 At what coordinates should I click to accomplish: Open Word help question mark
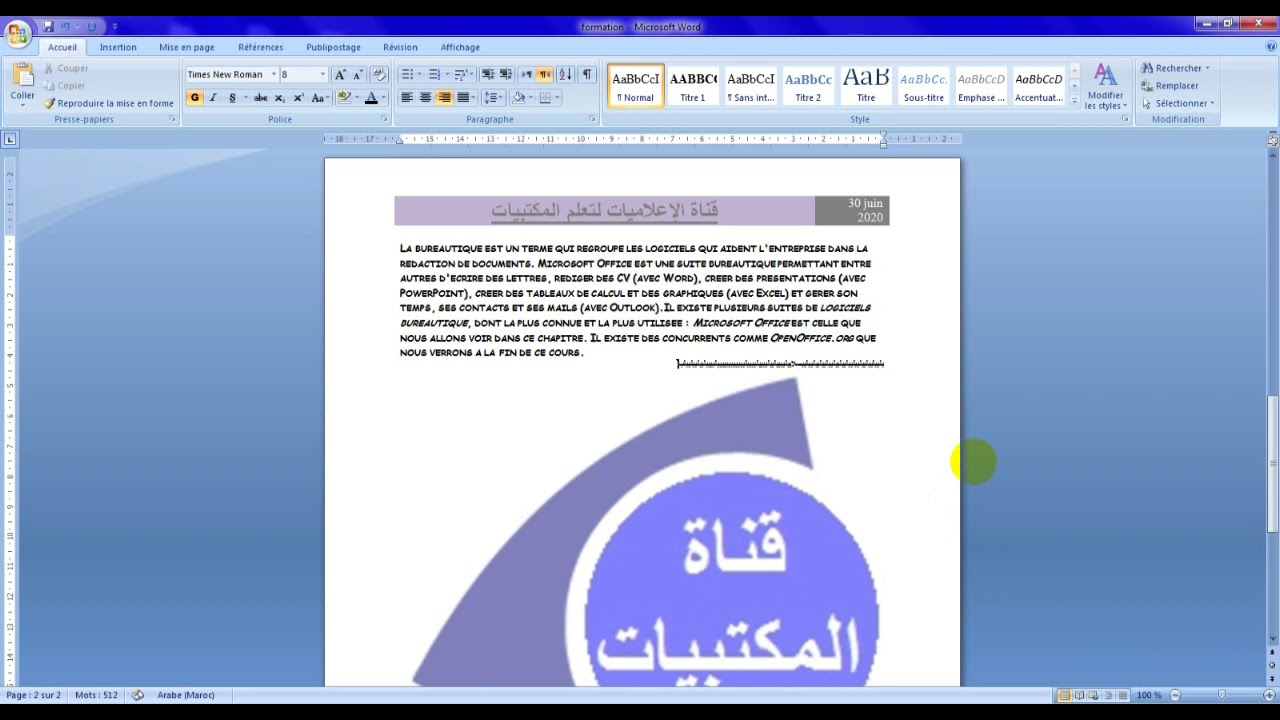click(x=1271, y=46)
